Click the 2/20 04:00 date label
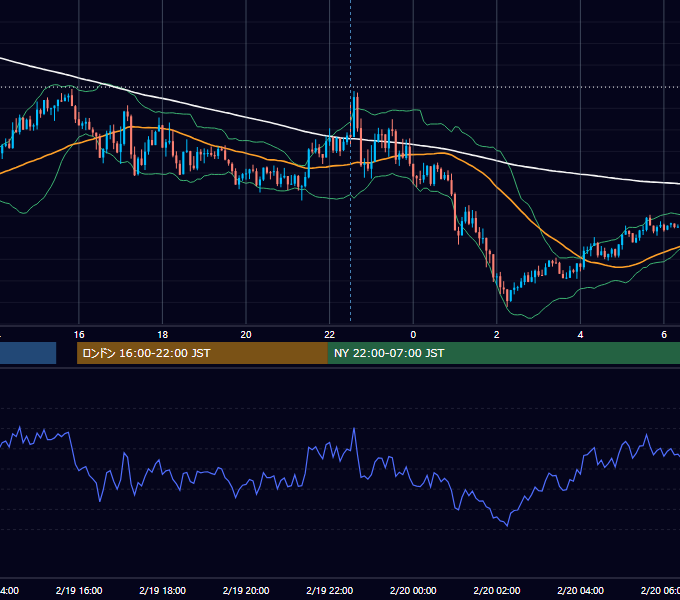 [x=580, y=590]
